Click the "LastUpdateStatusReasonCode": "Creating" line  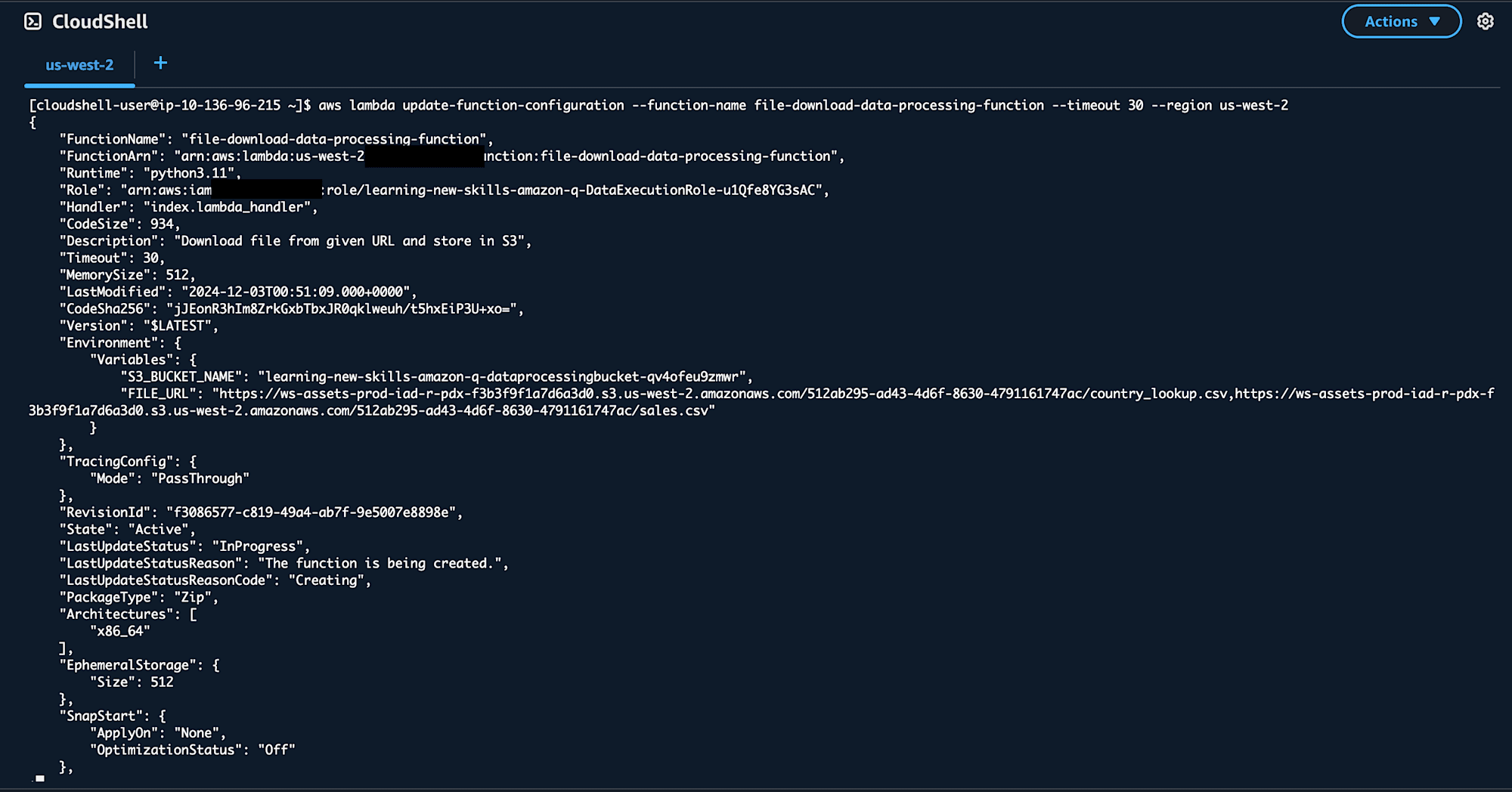215,580
